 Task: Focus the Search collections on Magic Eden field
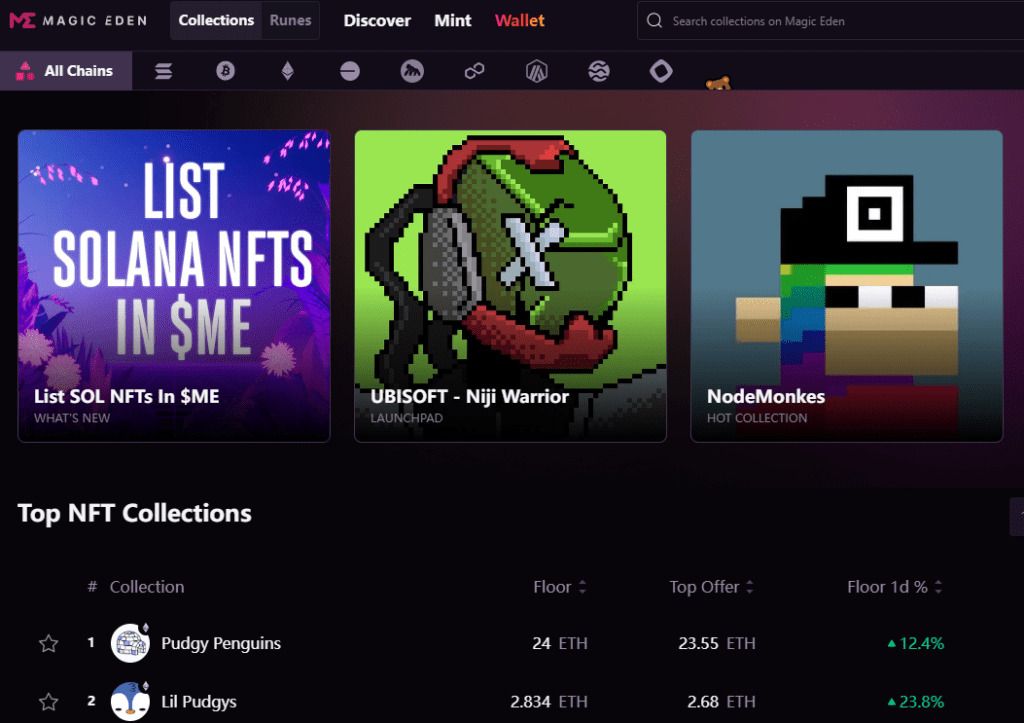coord(830,21)
